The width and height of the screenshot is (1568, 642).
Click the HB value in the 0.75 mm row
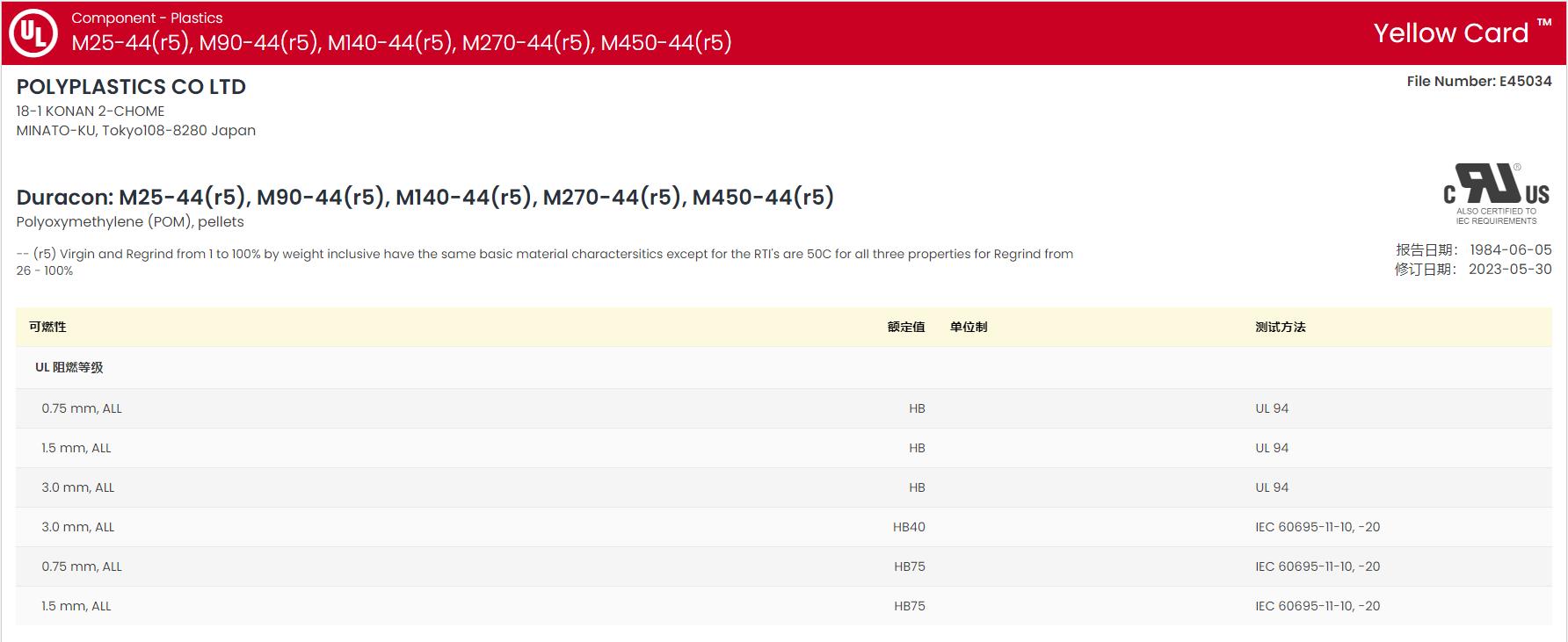917,408
